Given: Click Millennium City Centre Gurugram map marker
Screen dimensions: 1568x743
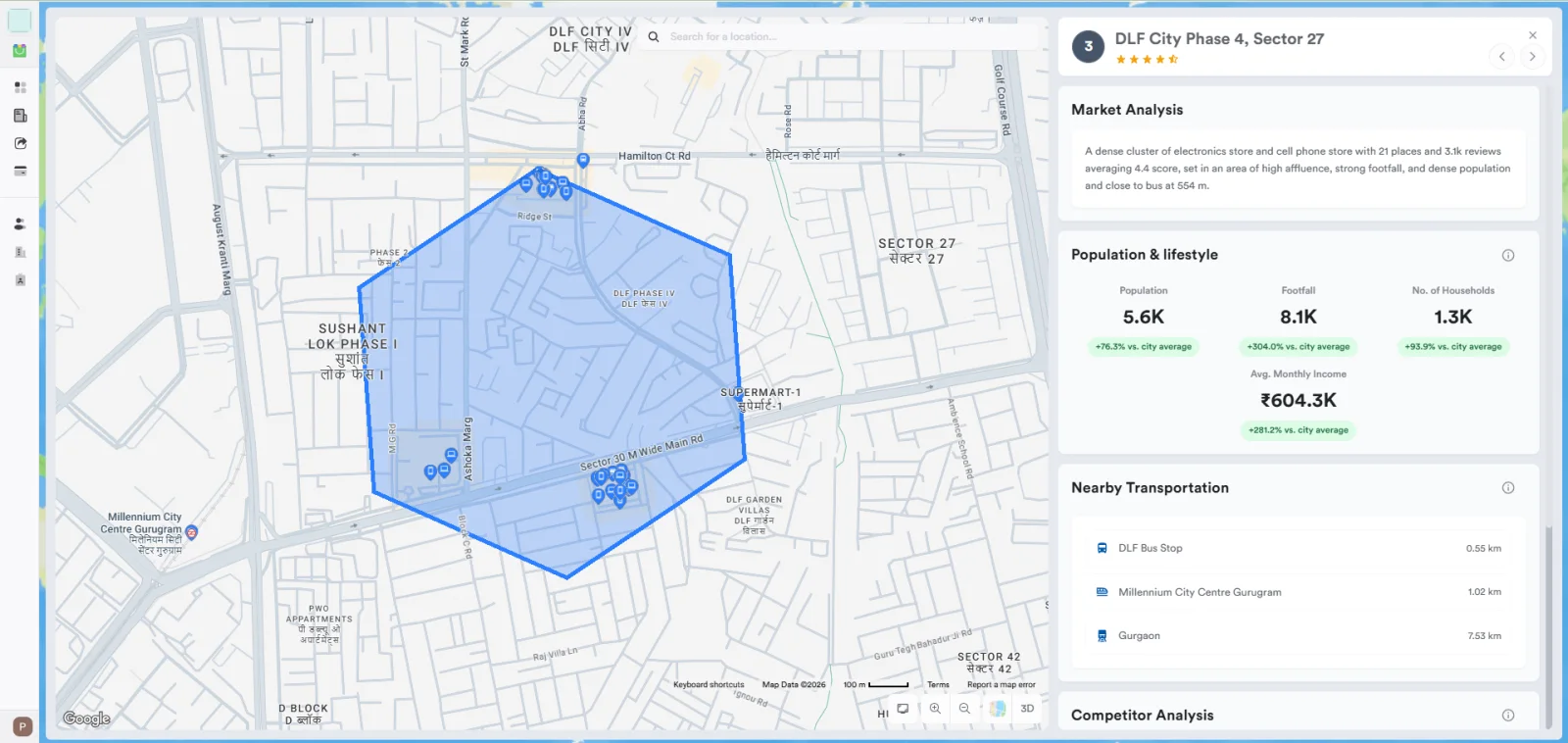Looking at the screenshot, I should point(192,532).
